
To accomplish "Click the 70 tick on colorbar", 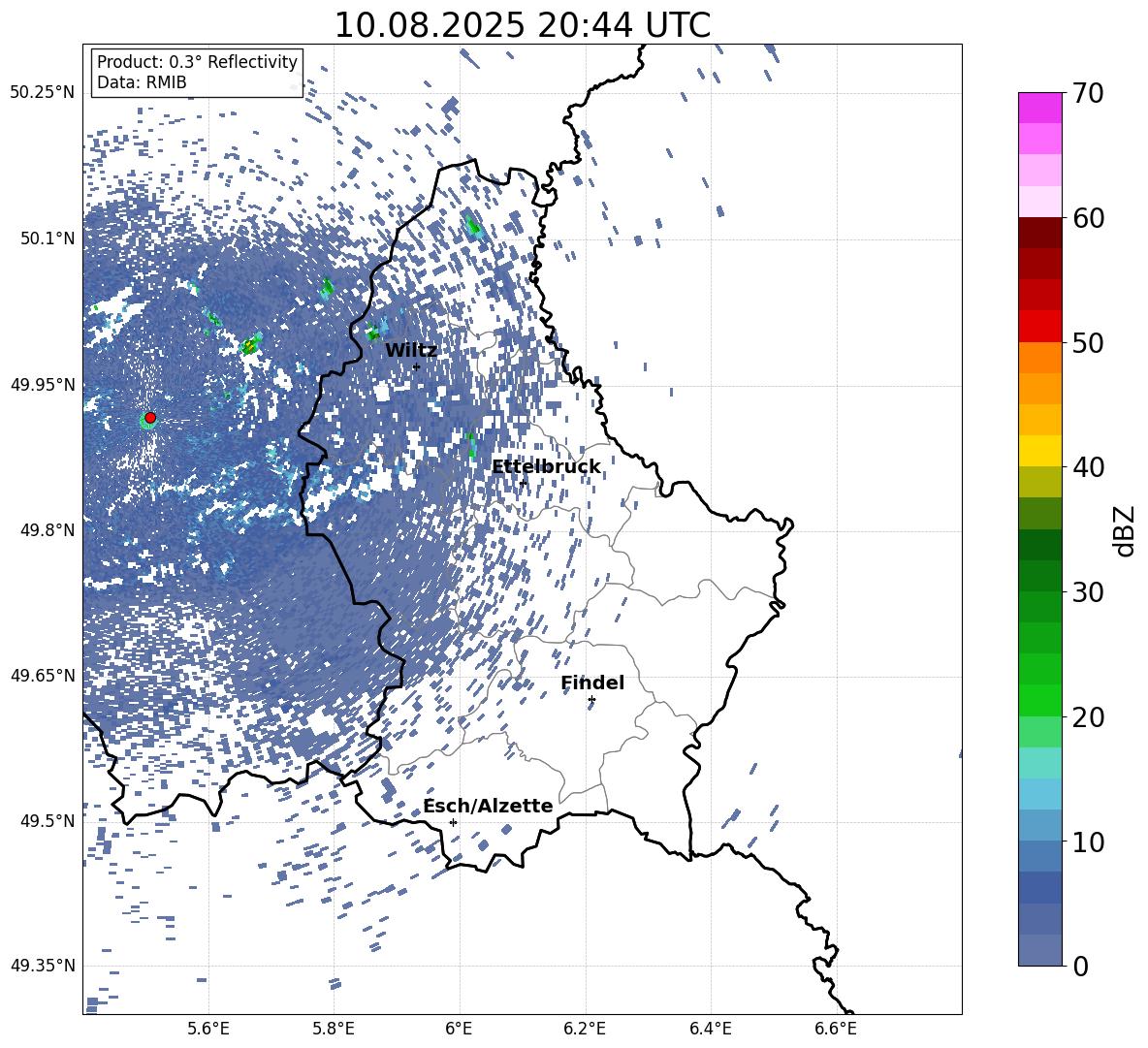I will coord(1088,94).
